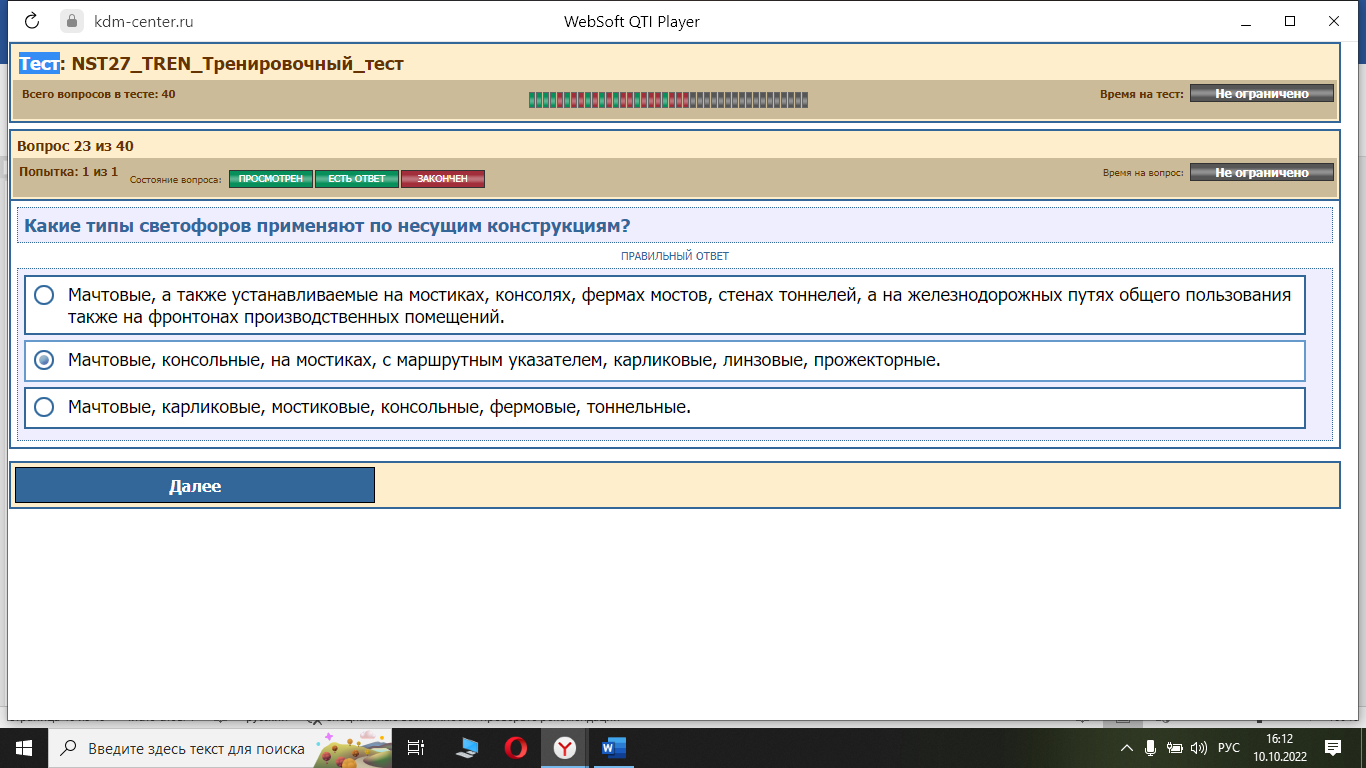The height and width of the screenshot is (768, 1366).
Task: Open Microsoft Word from the taskbar
Action: (x=614, y=747)
